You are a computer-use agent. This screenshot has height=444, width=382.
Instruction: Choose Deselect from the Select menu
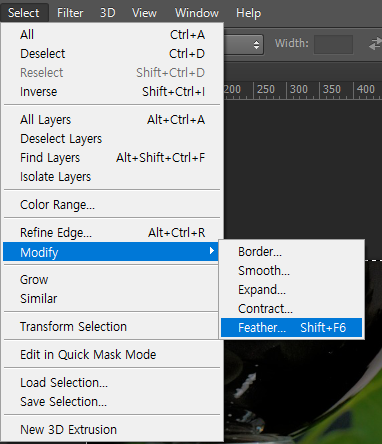tap(113, 54)
